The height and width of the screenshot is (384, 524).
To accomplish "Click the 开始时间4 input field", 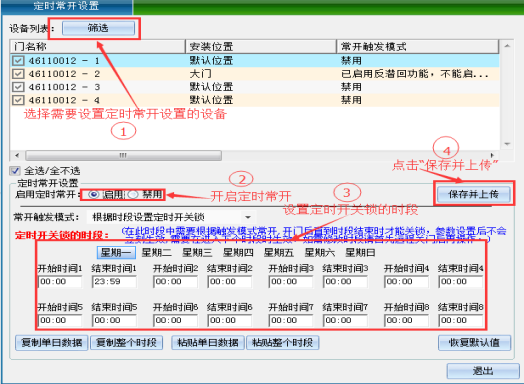I will coord(406,281).
